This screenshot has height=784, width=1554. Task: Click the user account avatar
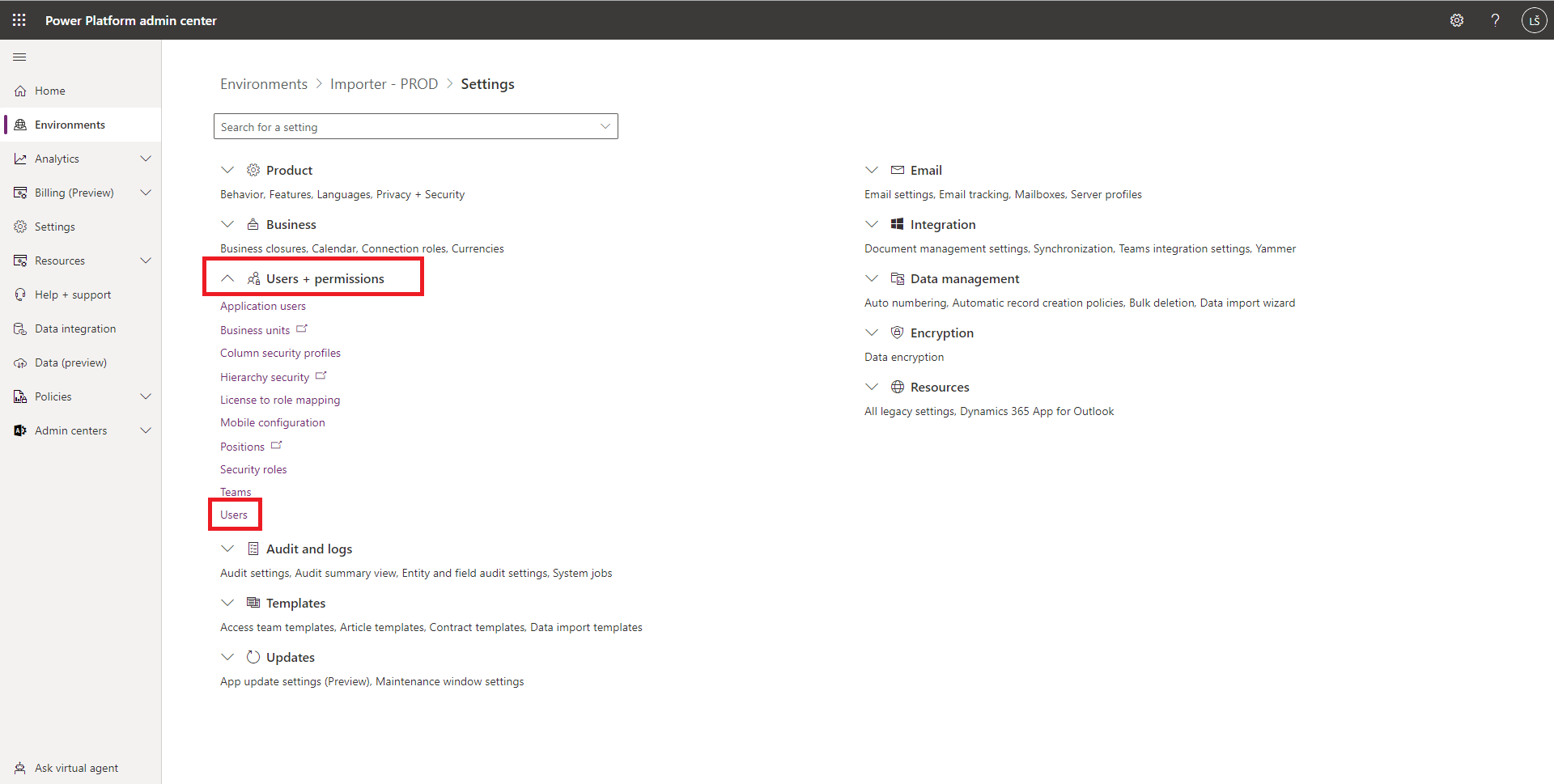1534,20
